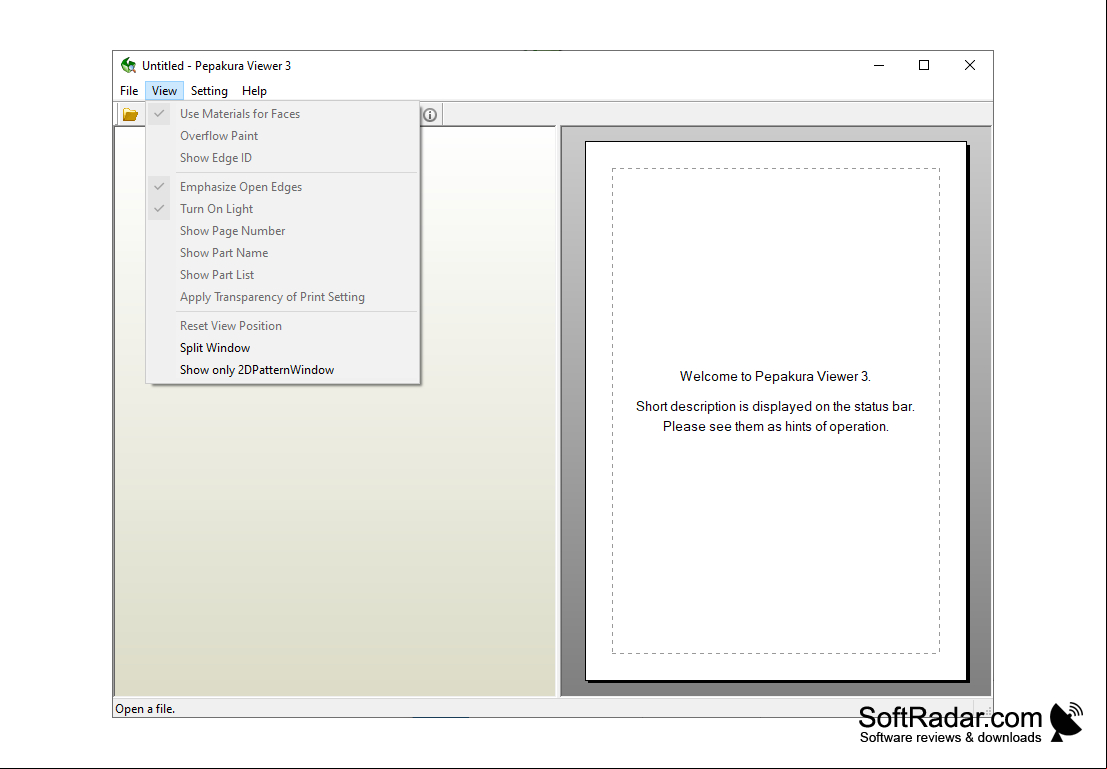Toggle Emphasize Open Edges option

pyautogui.click(x=282, y=186)
